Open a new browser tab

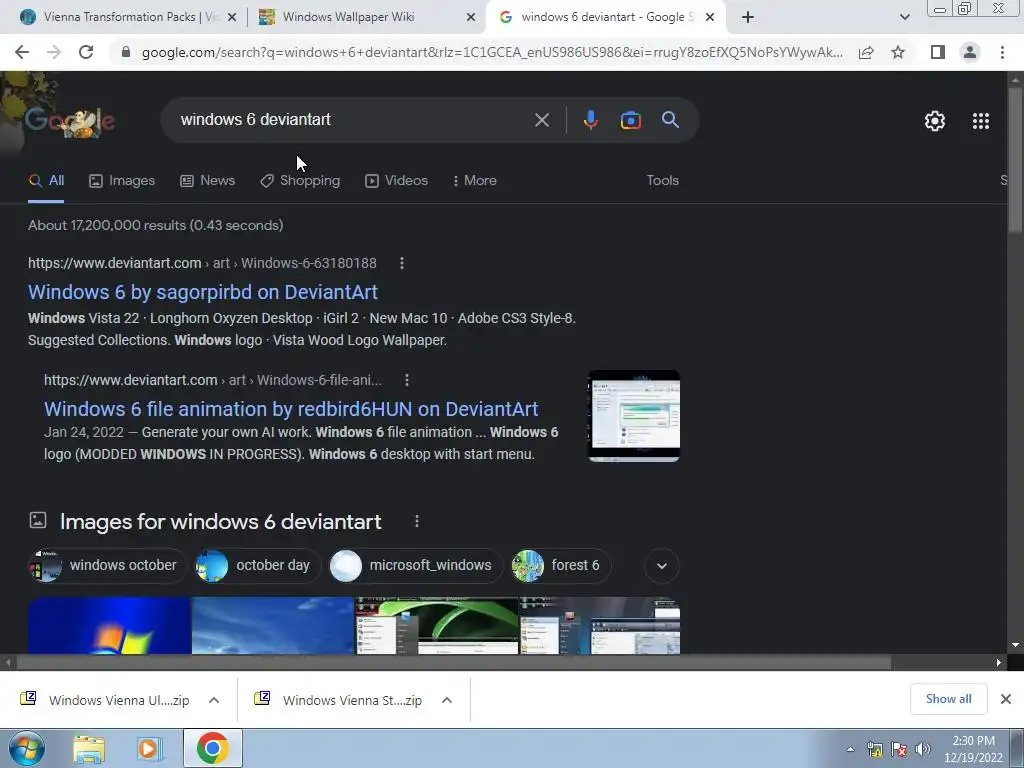pos(748,18)
